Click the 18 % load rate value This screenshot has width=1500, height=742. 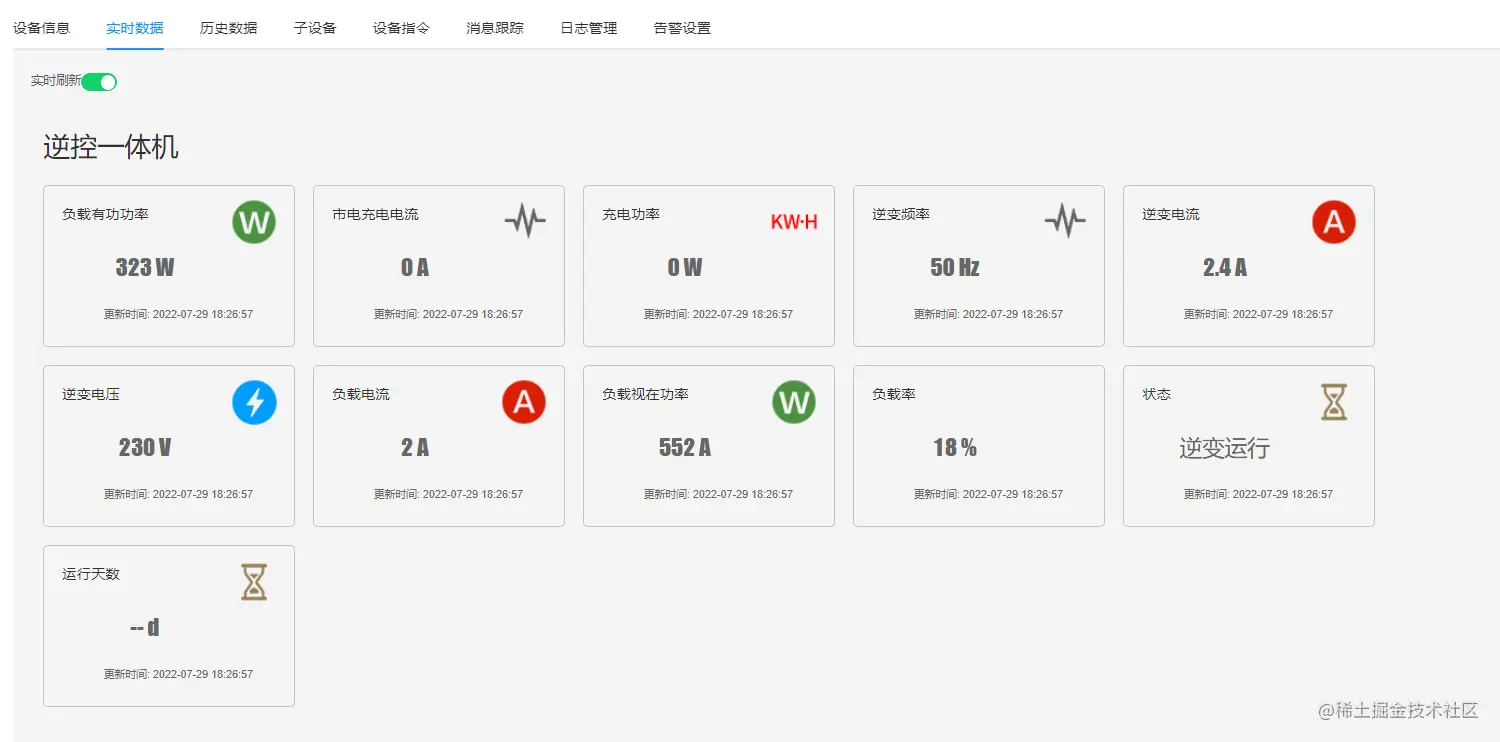[955, 447]
